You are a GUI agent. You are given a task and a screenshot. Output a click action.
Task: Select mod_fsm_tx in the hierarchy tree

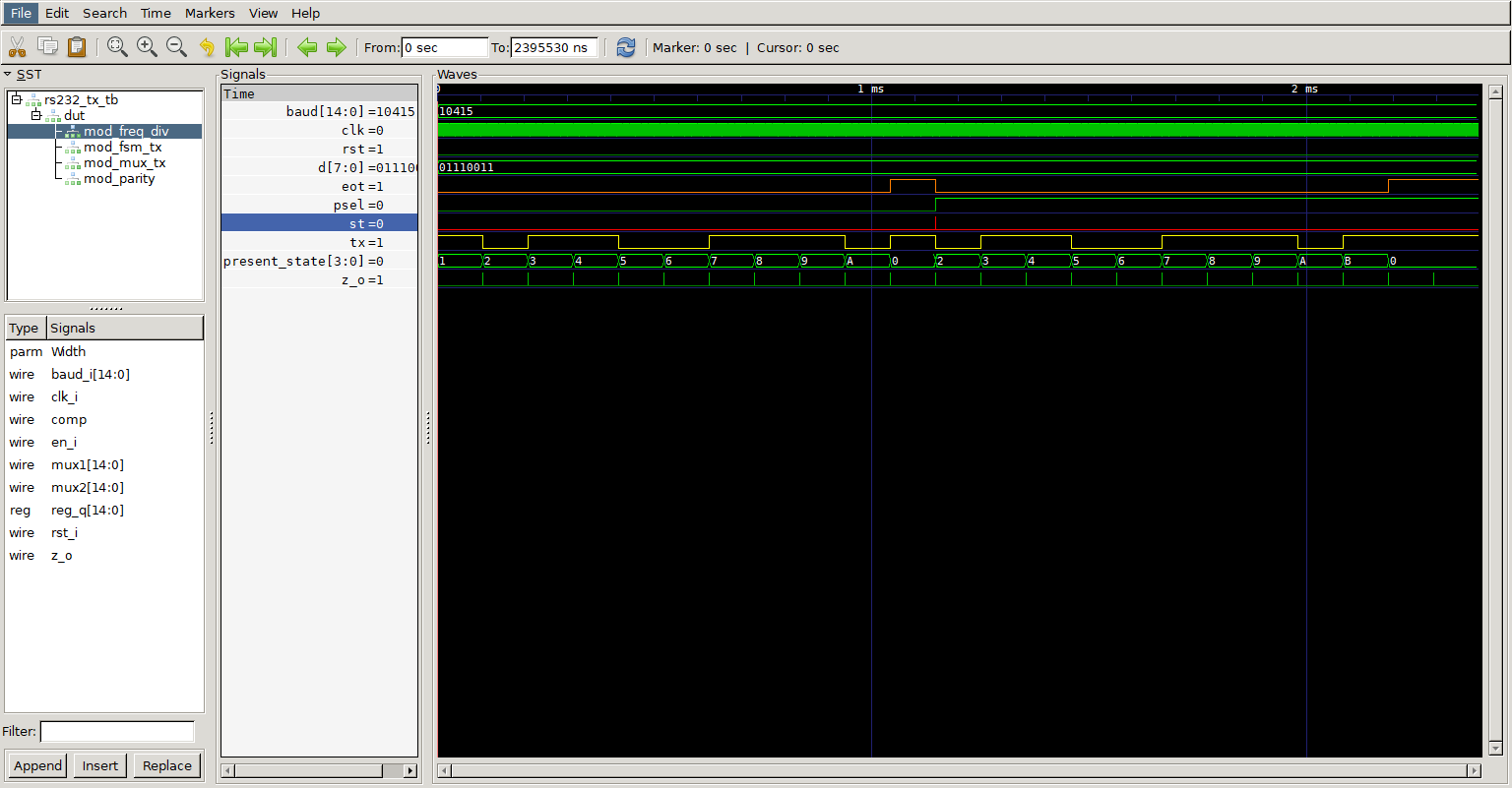(x=122, y=147)
